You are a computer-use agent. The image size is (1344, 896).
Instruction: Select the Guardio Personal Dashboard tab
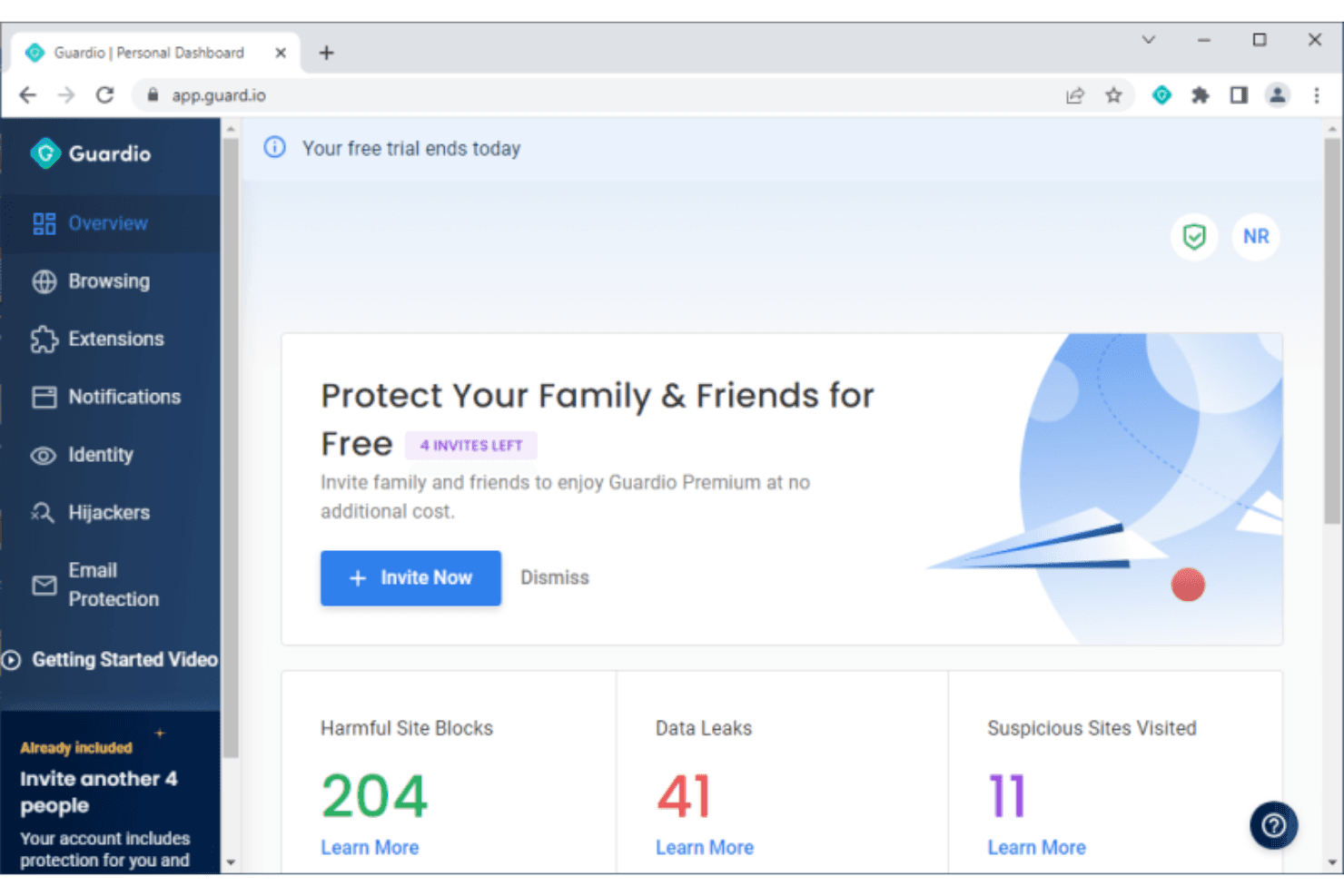(154, 53)
